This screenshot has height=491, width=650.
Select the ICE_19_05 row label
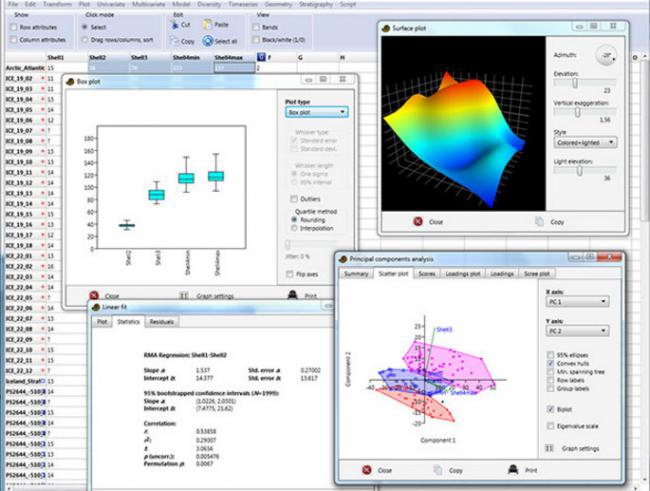[x=19, y=109]
